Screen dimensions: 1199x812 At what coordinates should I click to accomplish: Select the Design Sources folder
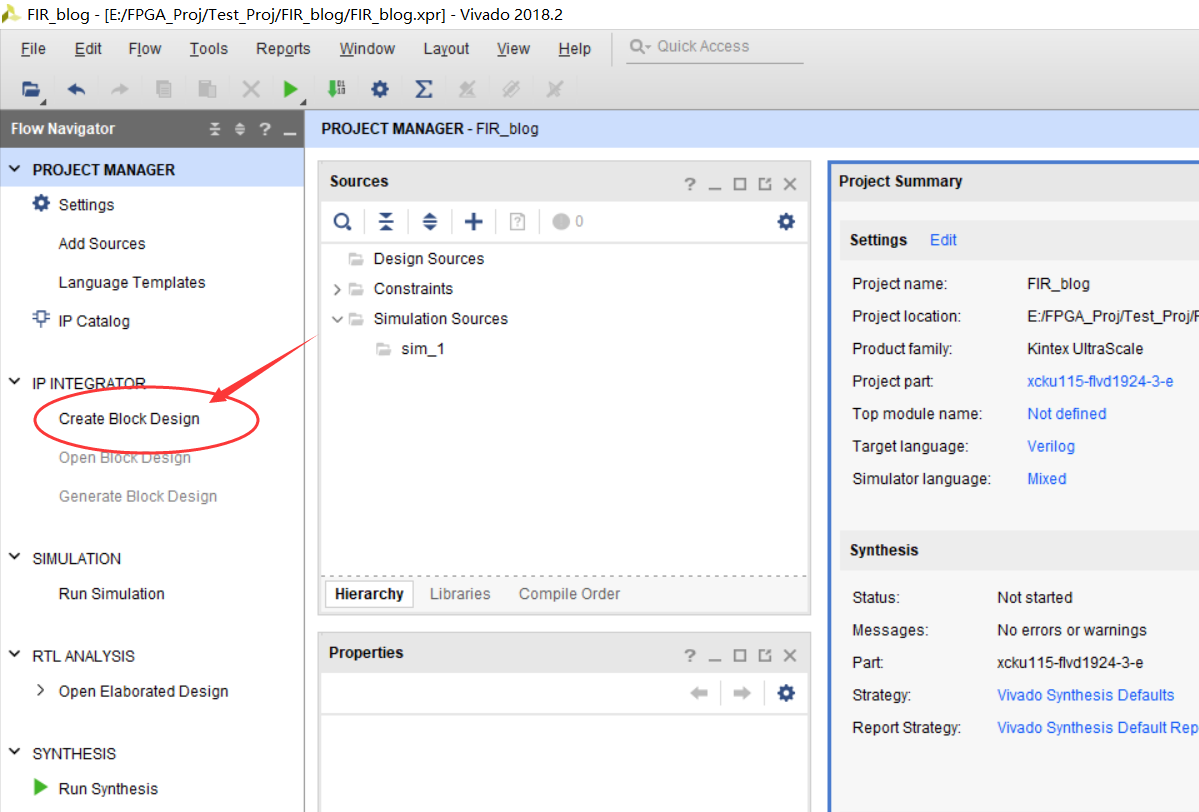tap(428, 259)
